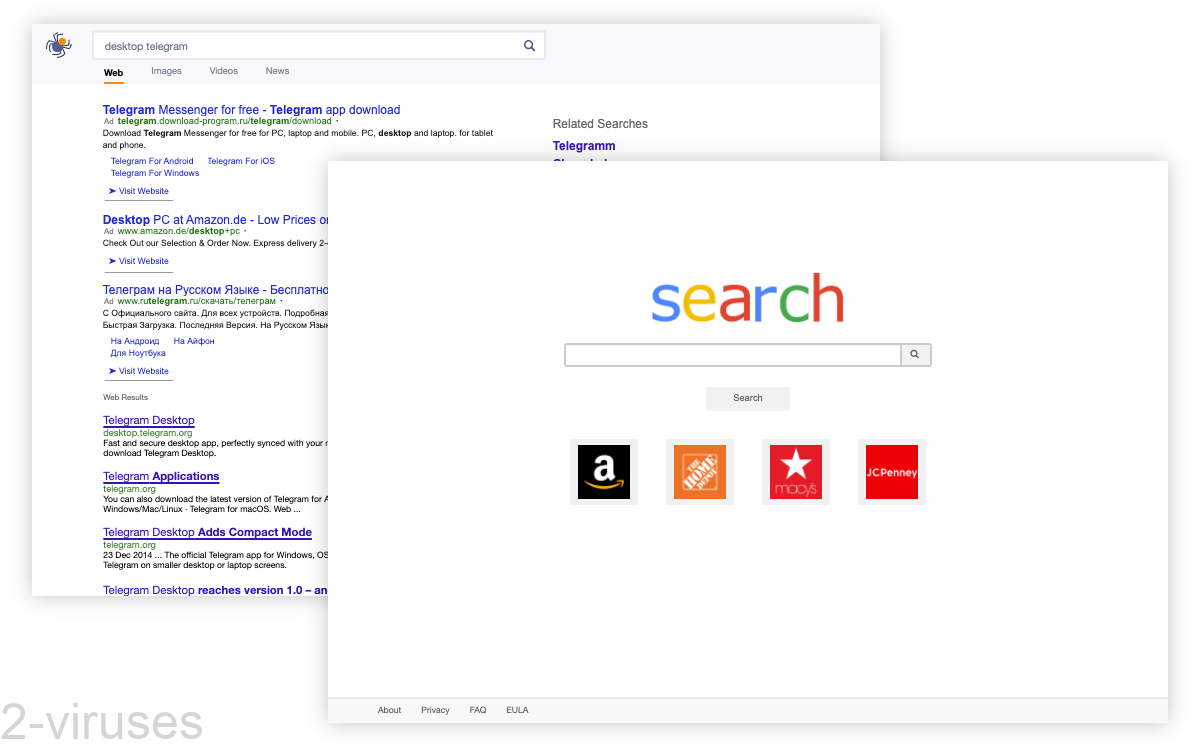This screenshot has height=750, width=1200.
Task: Open the JCPenney shortcut tile
Action: coord(891,471)
